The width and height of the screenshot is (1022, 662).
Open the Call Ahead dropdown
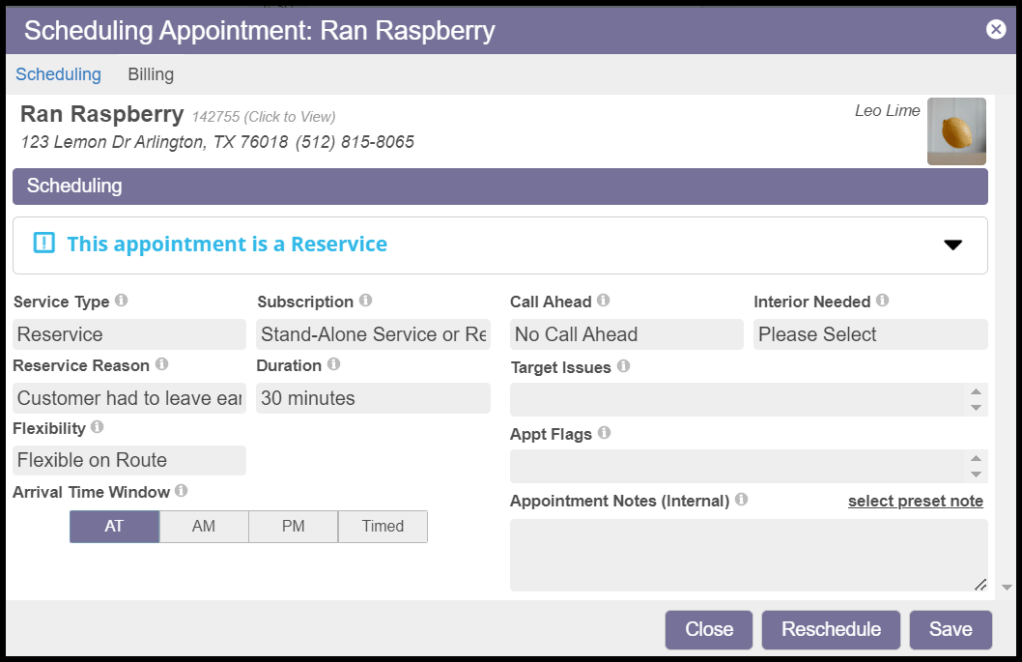coord(627,334)
